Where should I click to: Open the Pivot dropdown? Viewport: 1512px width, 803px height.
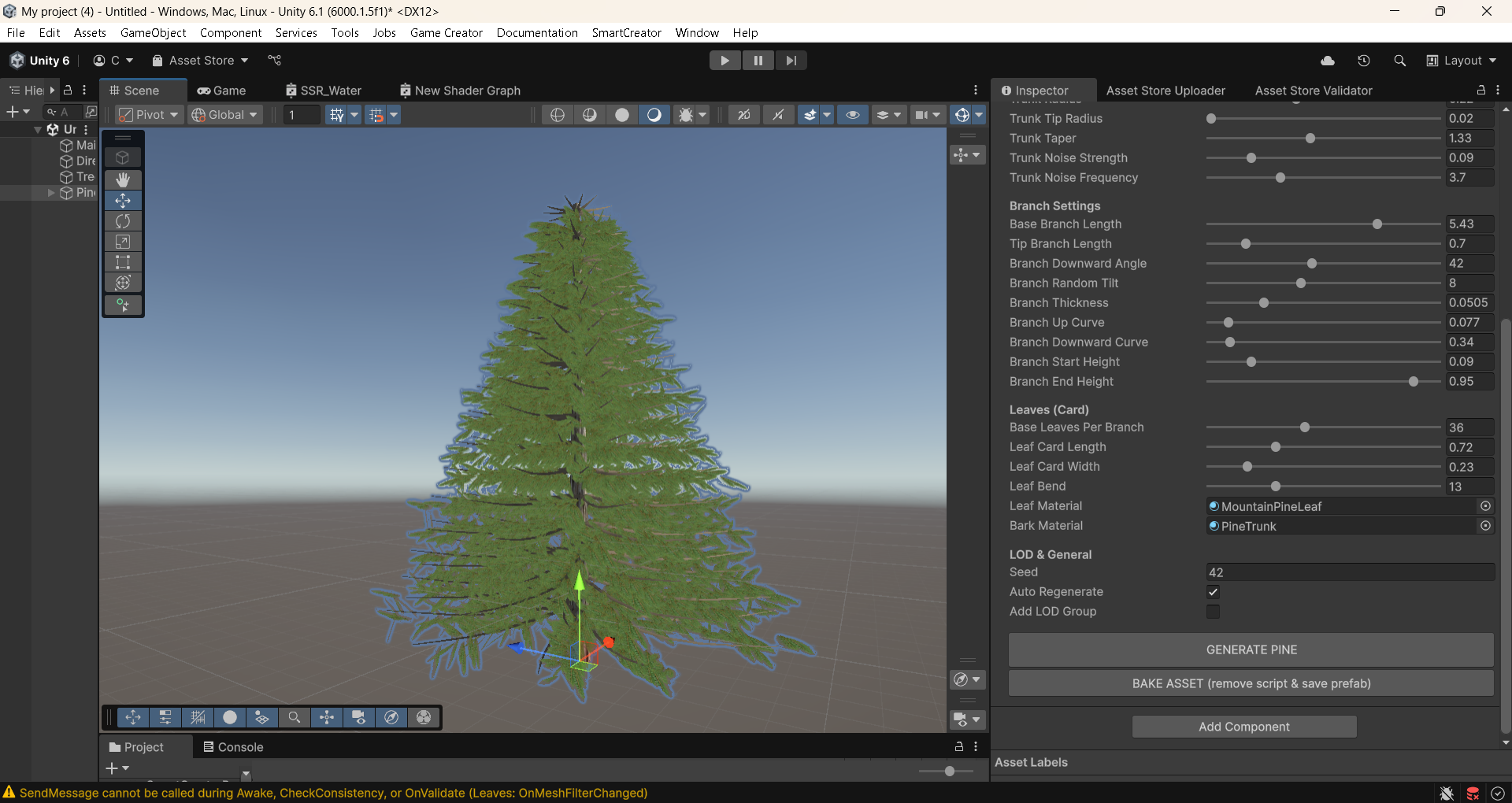[x=149, y=115]
